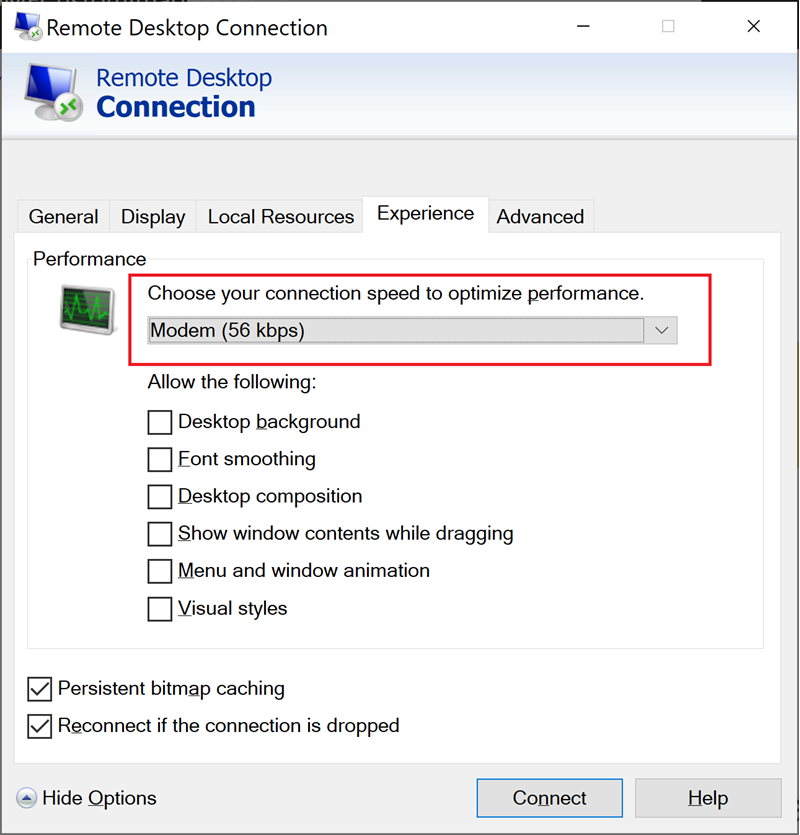Open the Advanced tab
Image resolution: width=800 pixels, height=835 pixels.
(x=540, y=216)
